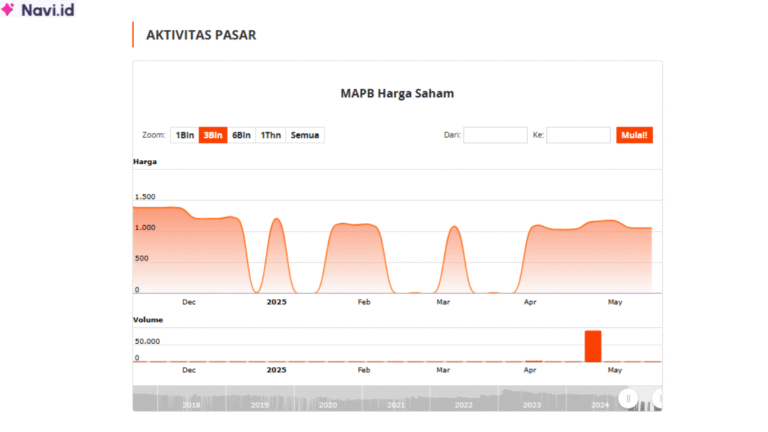Click the MAPB Harga Saham chart title
The height and width of the screenshot is (432, 768).
(x=397, y=94)
